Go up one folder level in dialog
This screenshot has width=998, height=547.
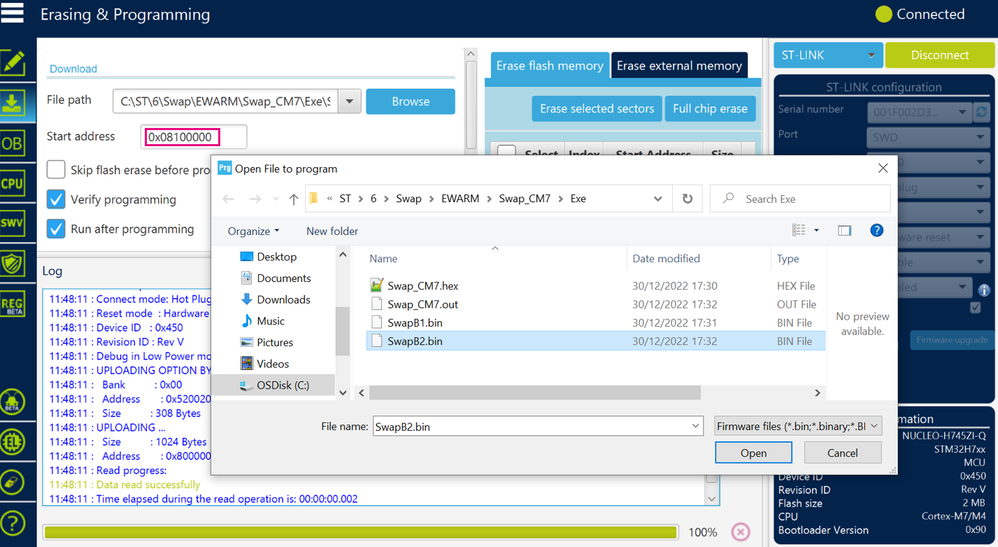tap(293, 199)
